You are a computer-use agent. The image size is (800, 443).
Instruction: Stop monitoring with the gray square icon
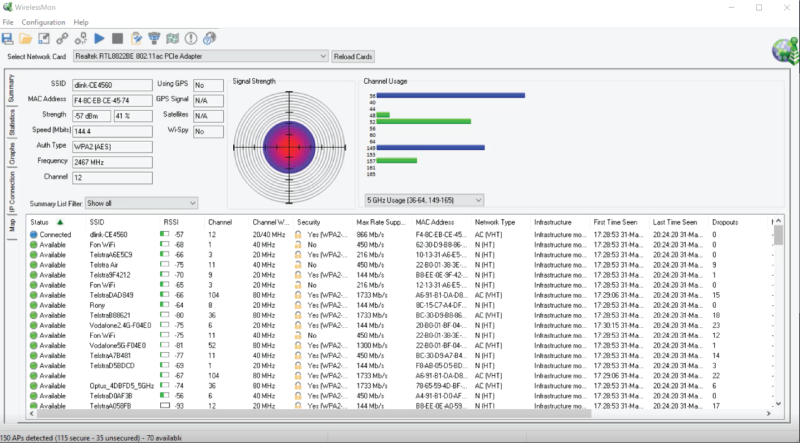coord(117,38)
